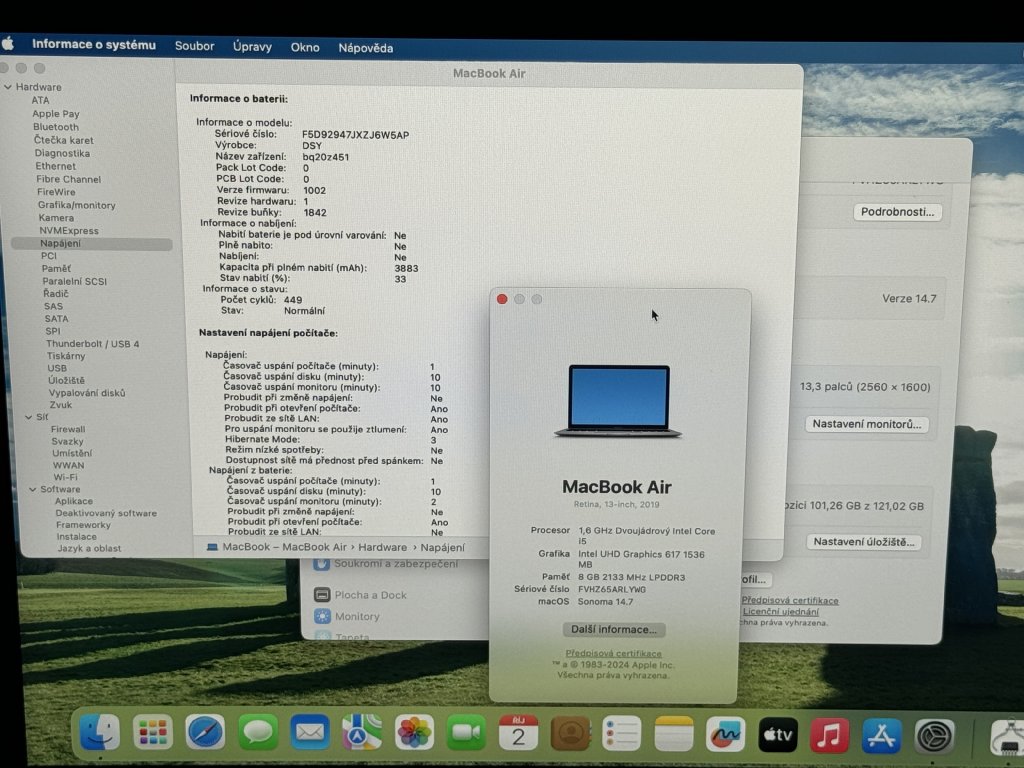This screenshot has height=768, width=1024.
Task: Open the Soubor menu
Action: [195, 46]
